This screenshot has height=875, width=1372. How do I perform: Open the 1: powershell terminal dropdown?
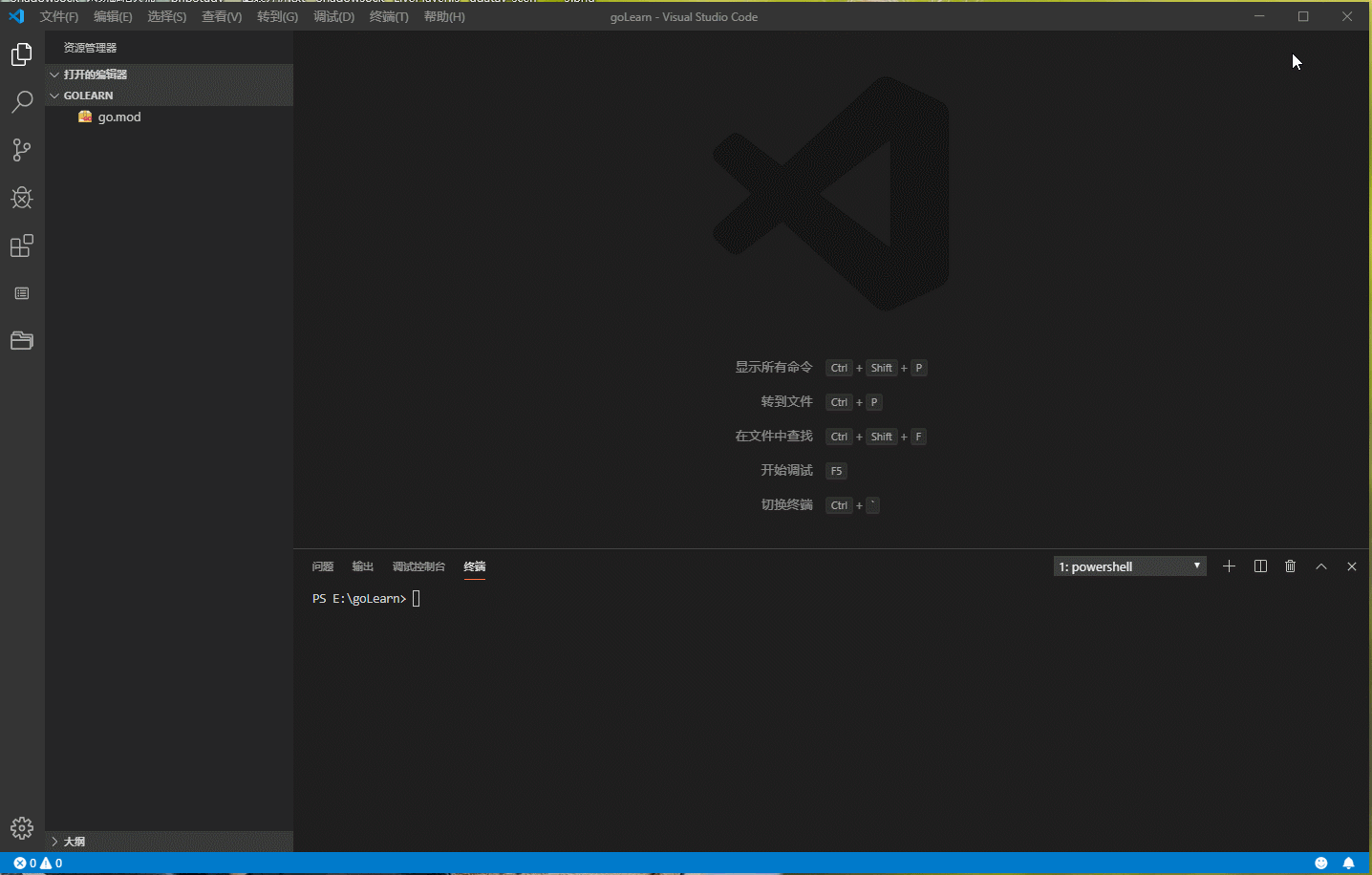pyautogui.click(x=1130, y=566)
